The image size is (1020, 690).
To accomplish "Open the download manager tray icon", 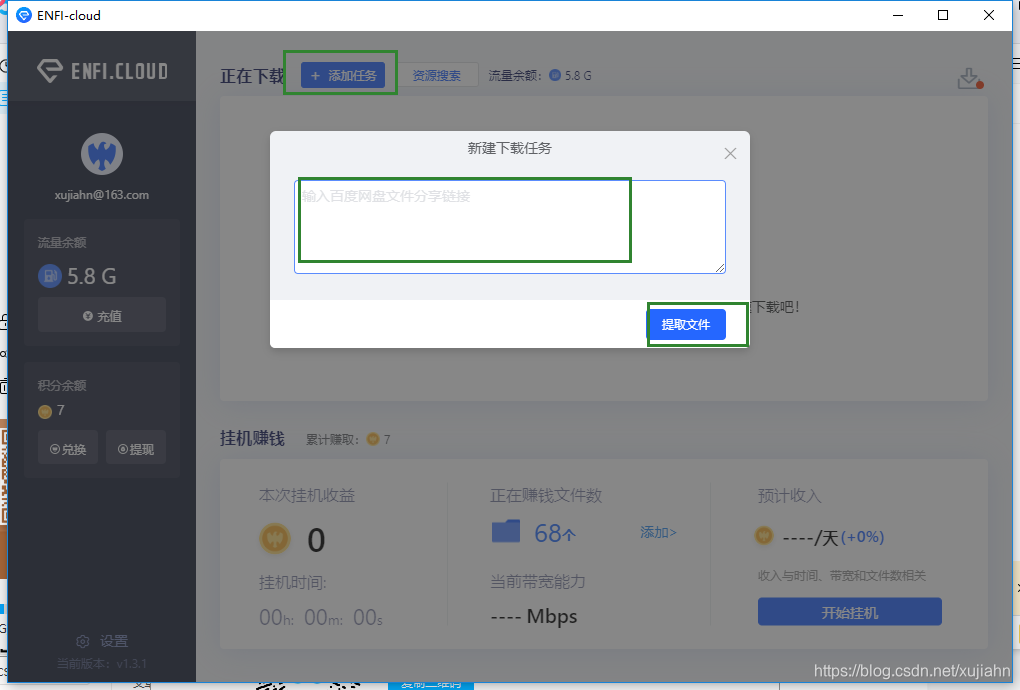I will [x=970, y=78].
